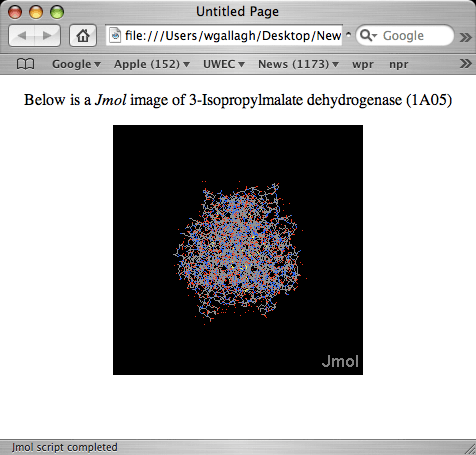Open the News (1173) dropdown
This screenshot has width=476, height=455.
pyautogui.click(x=298, y=64)
